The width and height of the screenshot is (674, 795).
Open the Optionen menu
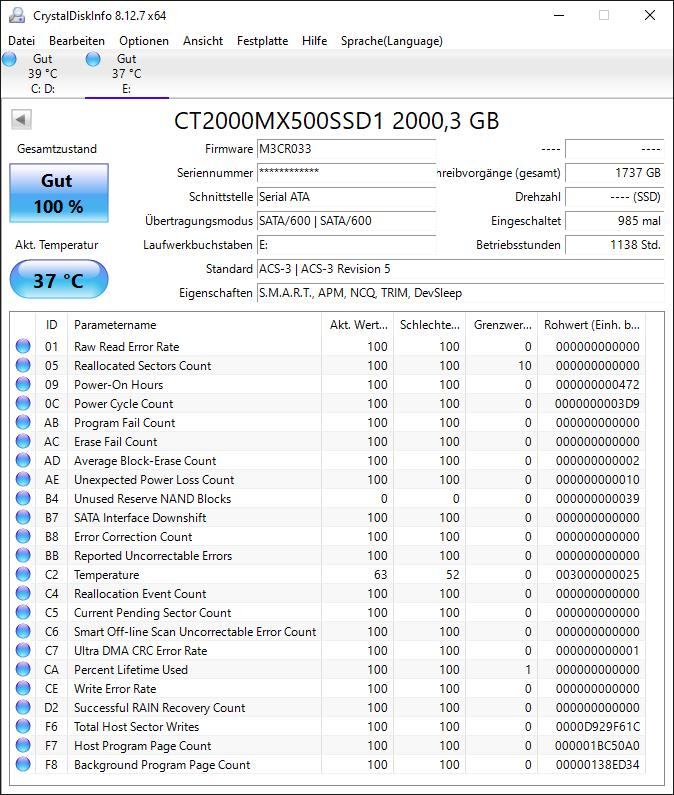click(144, 41)
